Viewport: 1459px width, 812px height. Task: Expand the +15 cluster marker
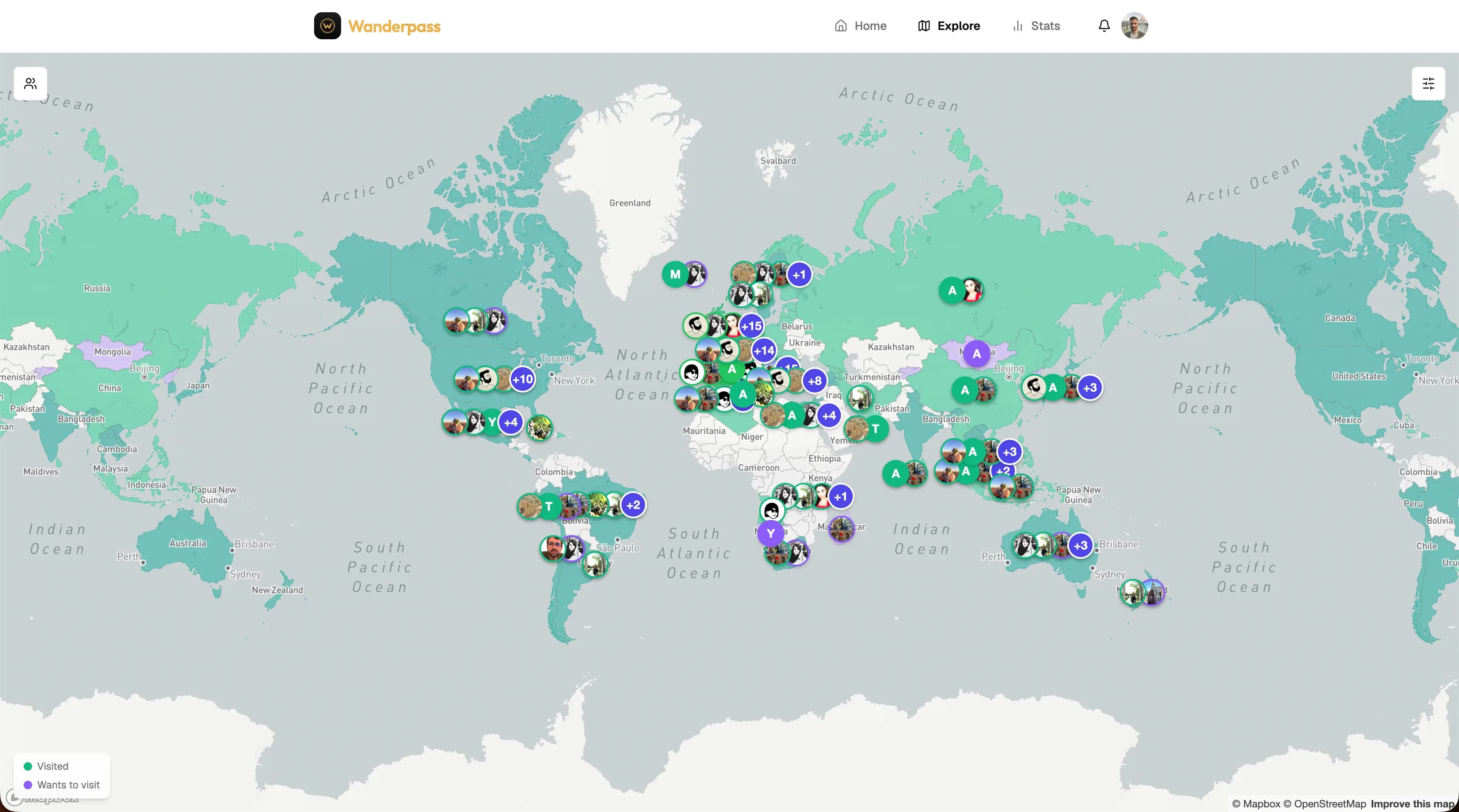(751, 326)
